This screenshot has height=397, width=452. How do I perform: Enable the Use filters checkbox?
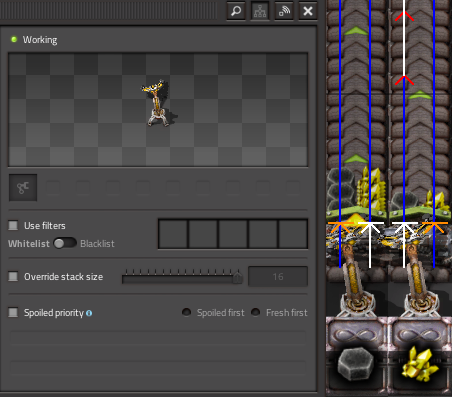click(x=13, y=226)
